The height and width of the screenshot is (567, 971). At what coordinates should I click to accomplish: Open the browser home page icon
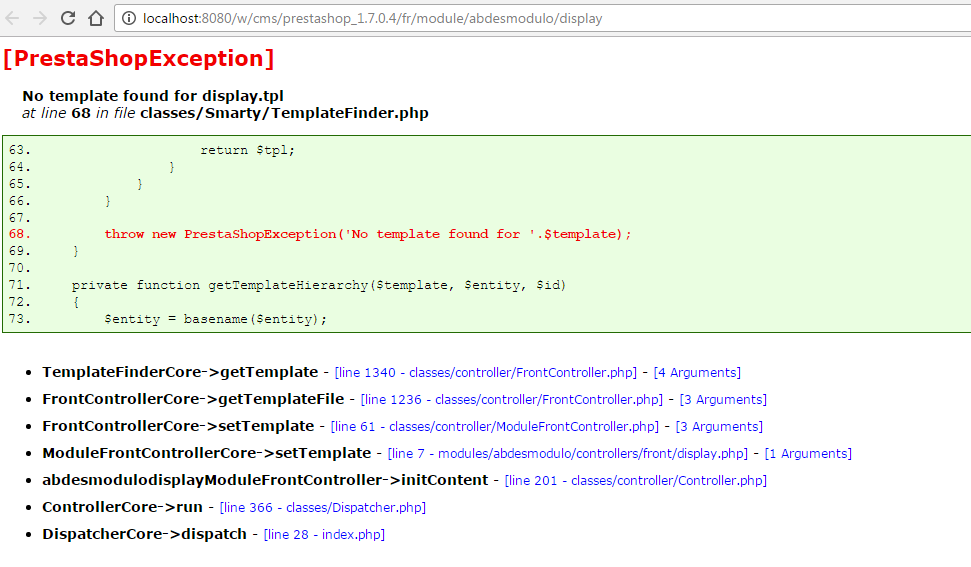click(x=96, y=19)
